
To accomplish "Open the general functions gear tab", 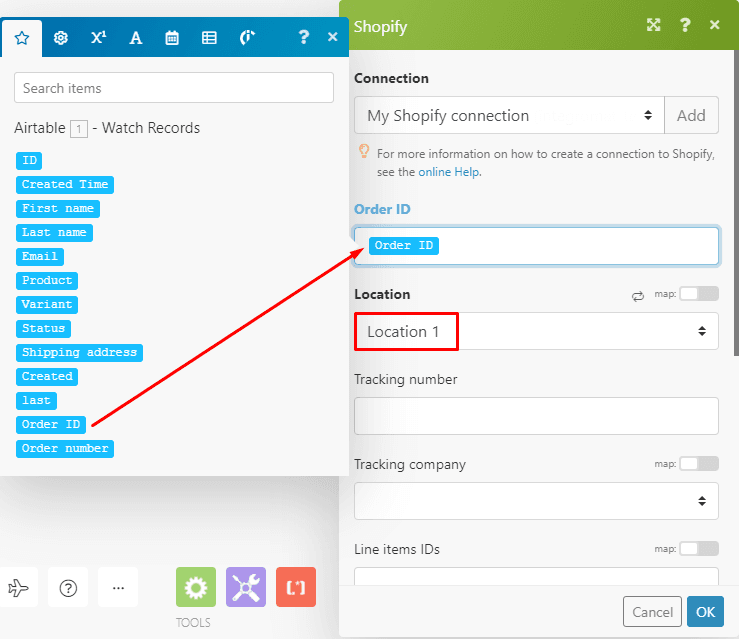I will point(61,38).
